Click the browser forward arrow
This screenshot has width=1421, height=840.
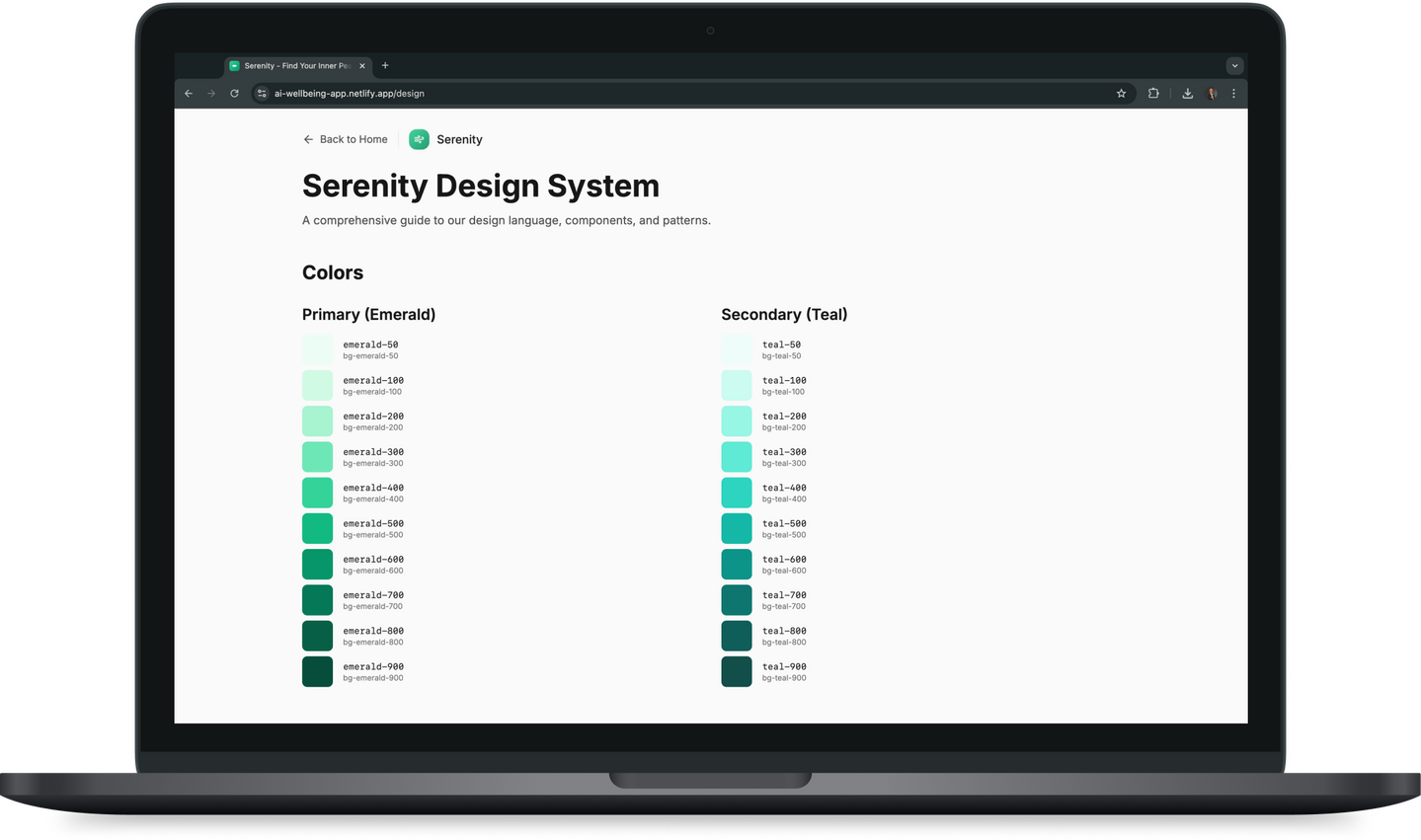tap(211, 94)
